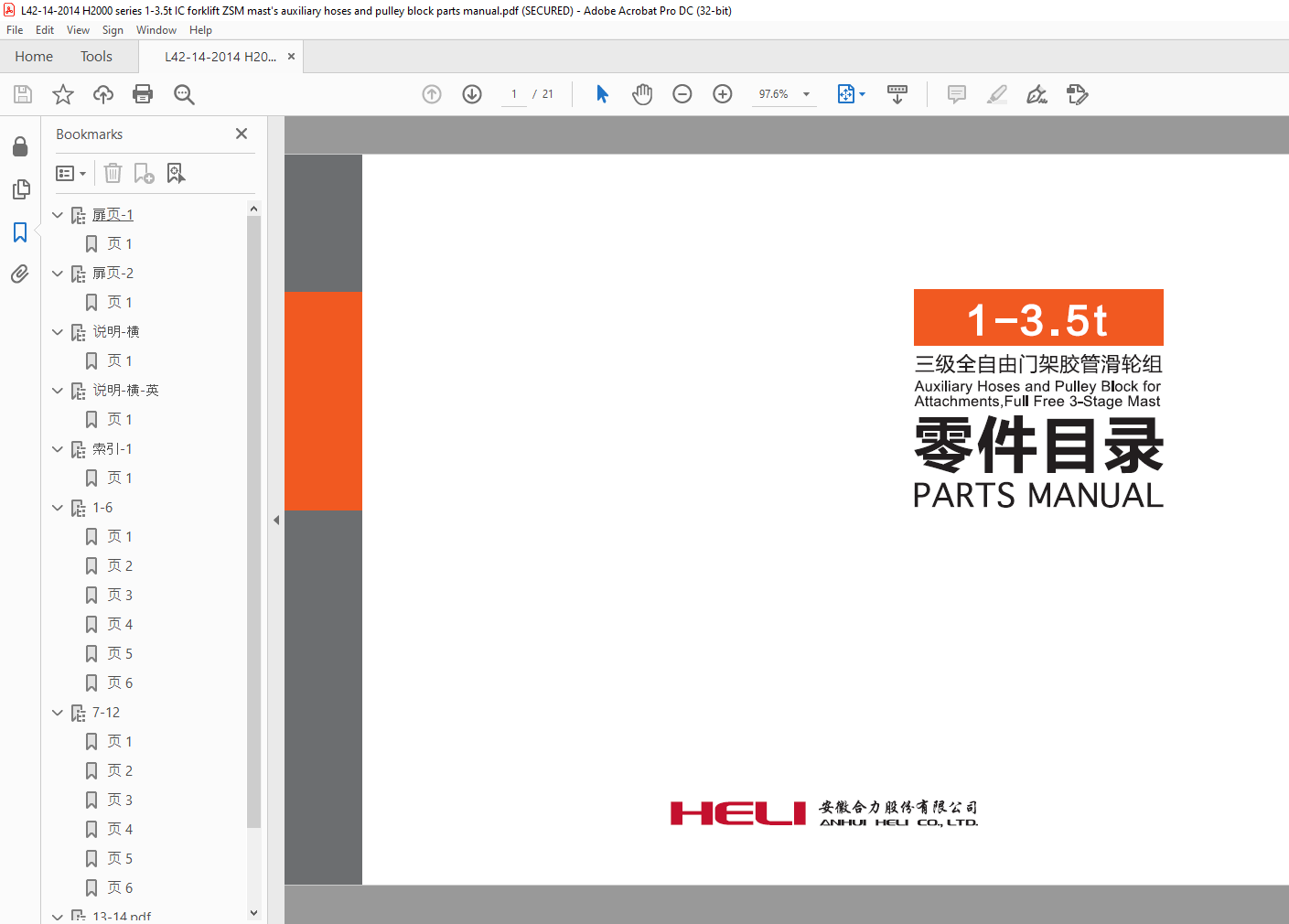Collapse the 索引-1 bookmark group

[x=58, y=449]
